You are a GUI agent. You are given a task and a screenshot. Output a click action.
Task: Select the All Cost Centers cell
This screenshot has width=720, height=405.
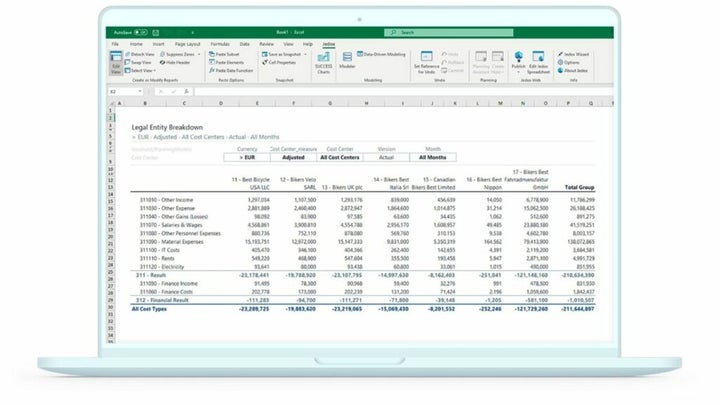(340, 157)
